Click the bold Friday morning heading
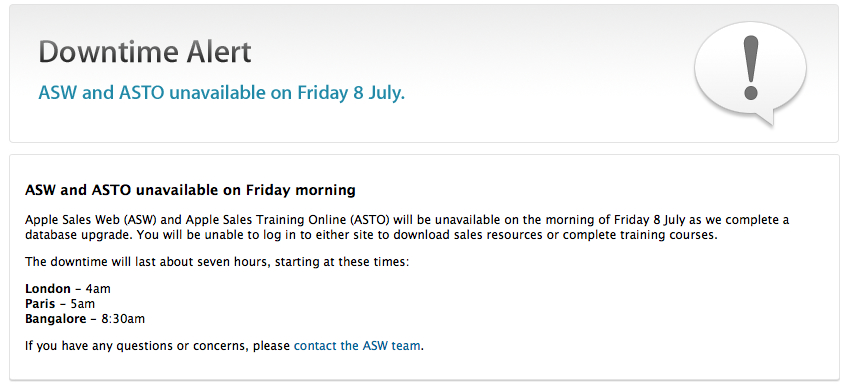The width and height of the screenshot is (848, 387). click(190, 190)
